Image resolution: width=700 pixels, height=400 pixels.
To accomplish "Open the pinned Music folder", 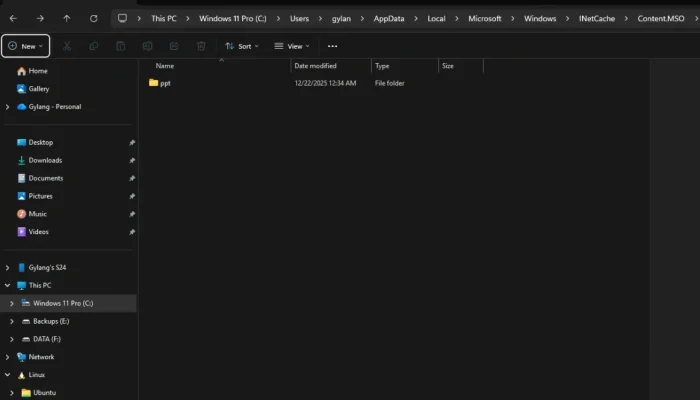I will pos(32,214).
